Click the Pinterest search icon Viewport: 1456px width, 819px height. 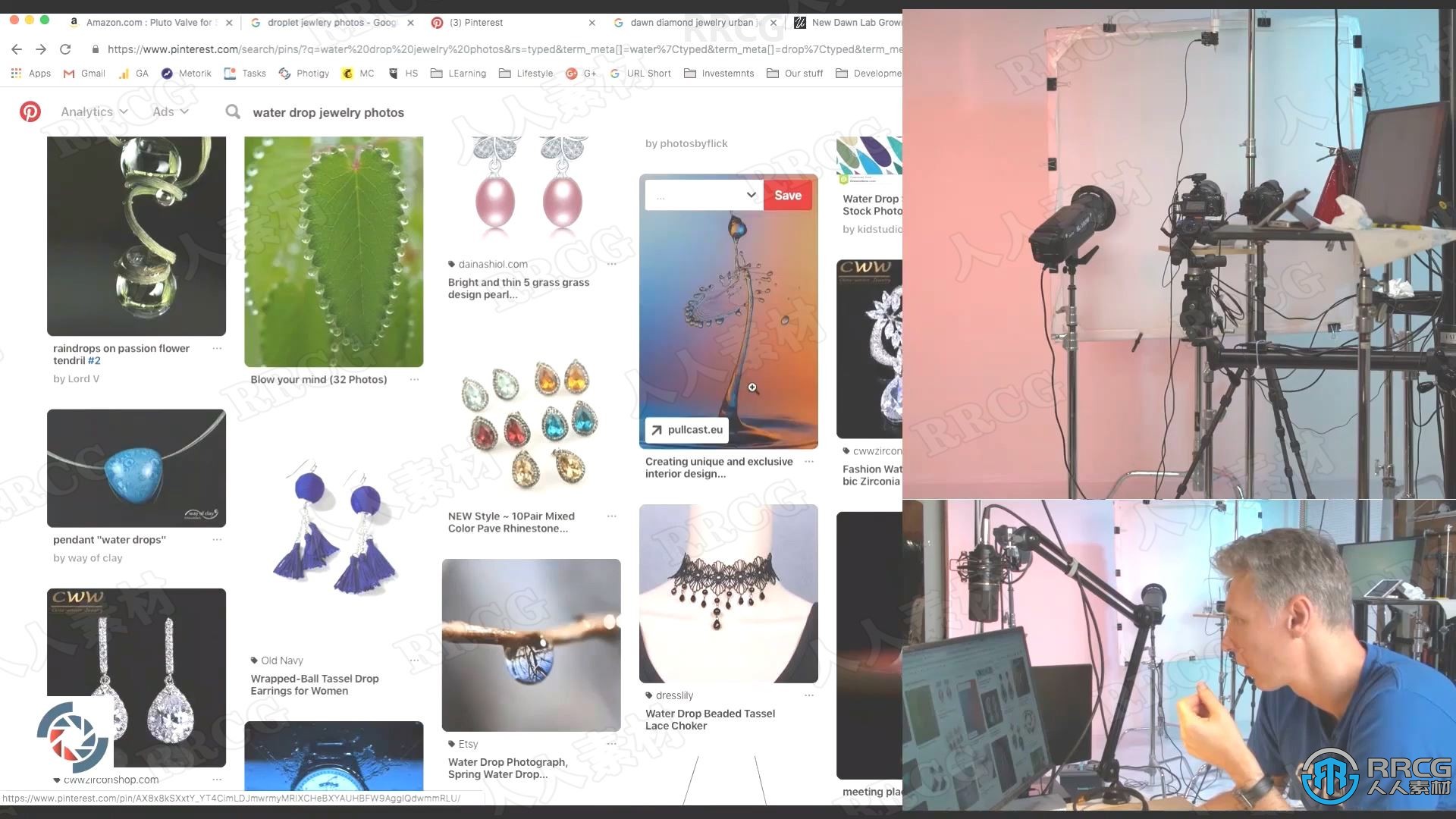coord(232,111)
